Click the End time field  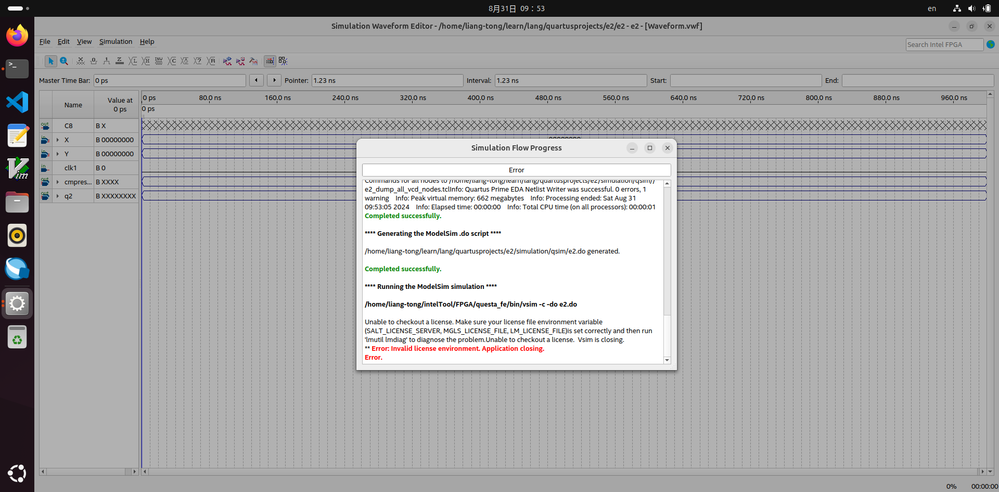coord(917,81)
